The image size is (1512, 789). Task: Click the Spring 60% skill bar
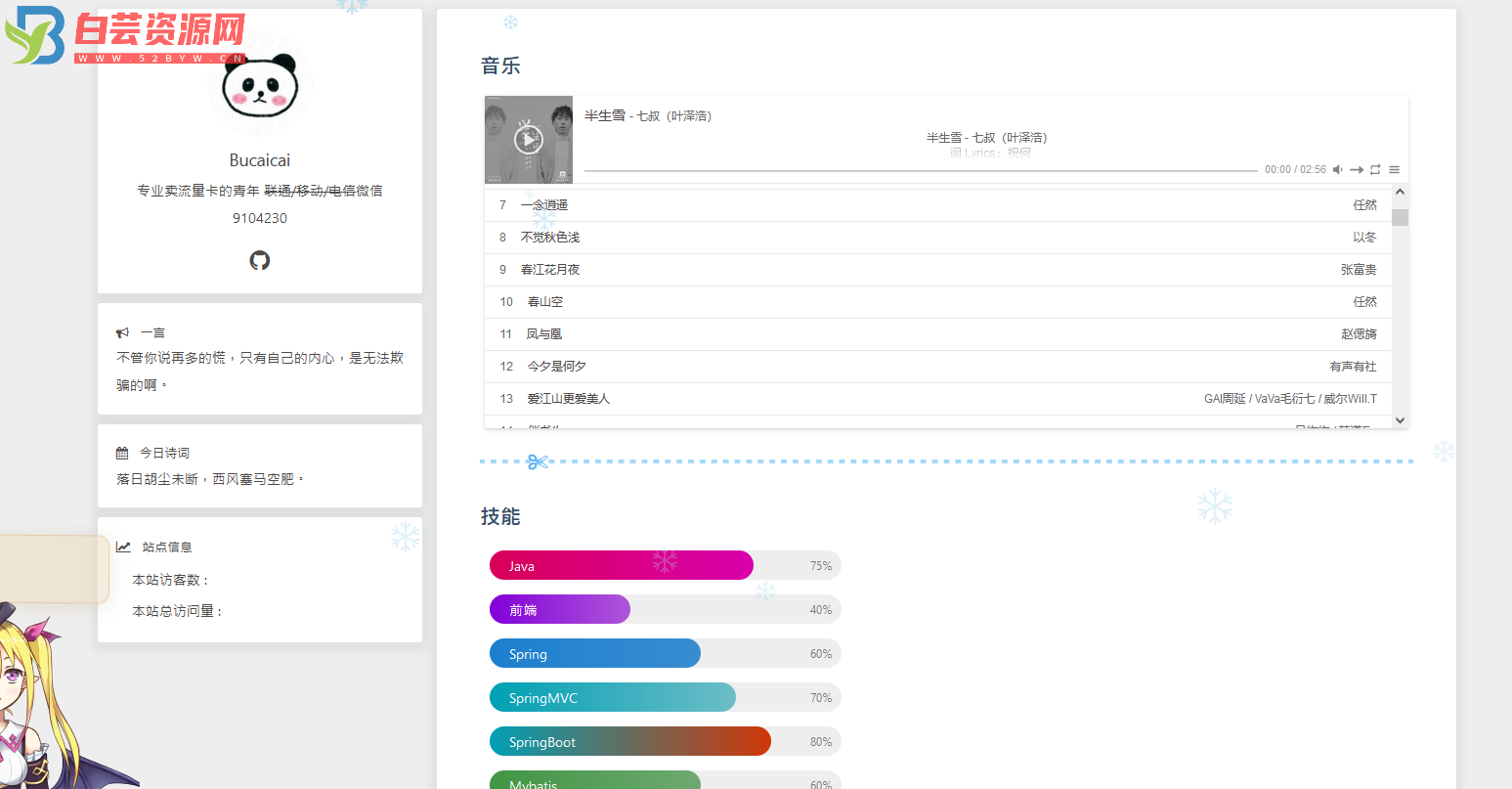pyautogui.click(x=665, y=653)
